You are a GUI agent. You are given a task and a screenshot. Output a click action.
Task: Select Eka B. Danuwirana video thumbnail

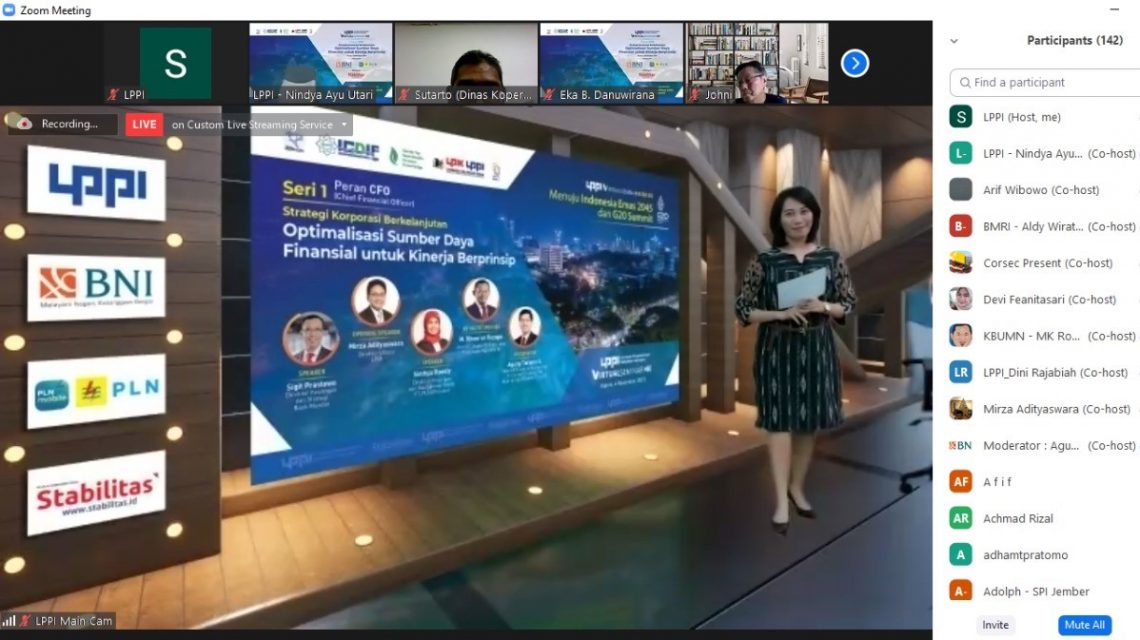(611, 63)
